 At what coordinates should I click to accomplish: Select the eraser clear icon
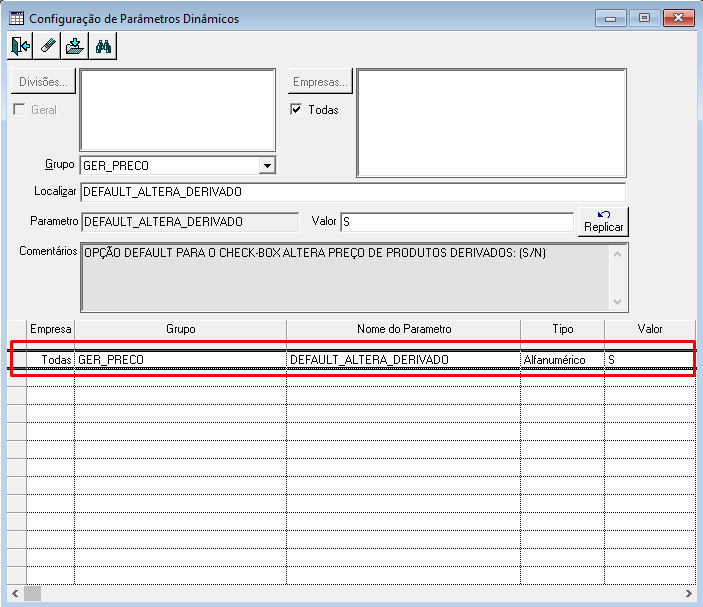[x=48, y=46]
